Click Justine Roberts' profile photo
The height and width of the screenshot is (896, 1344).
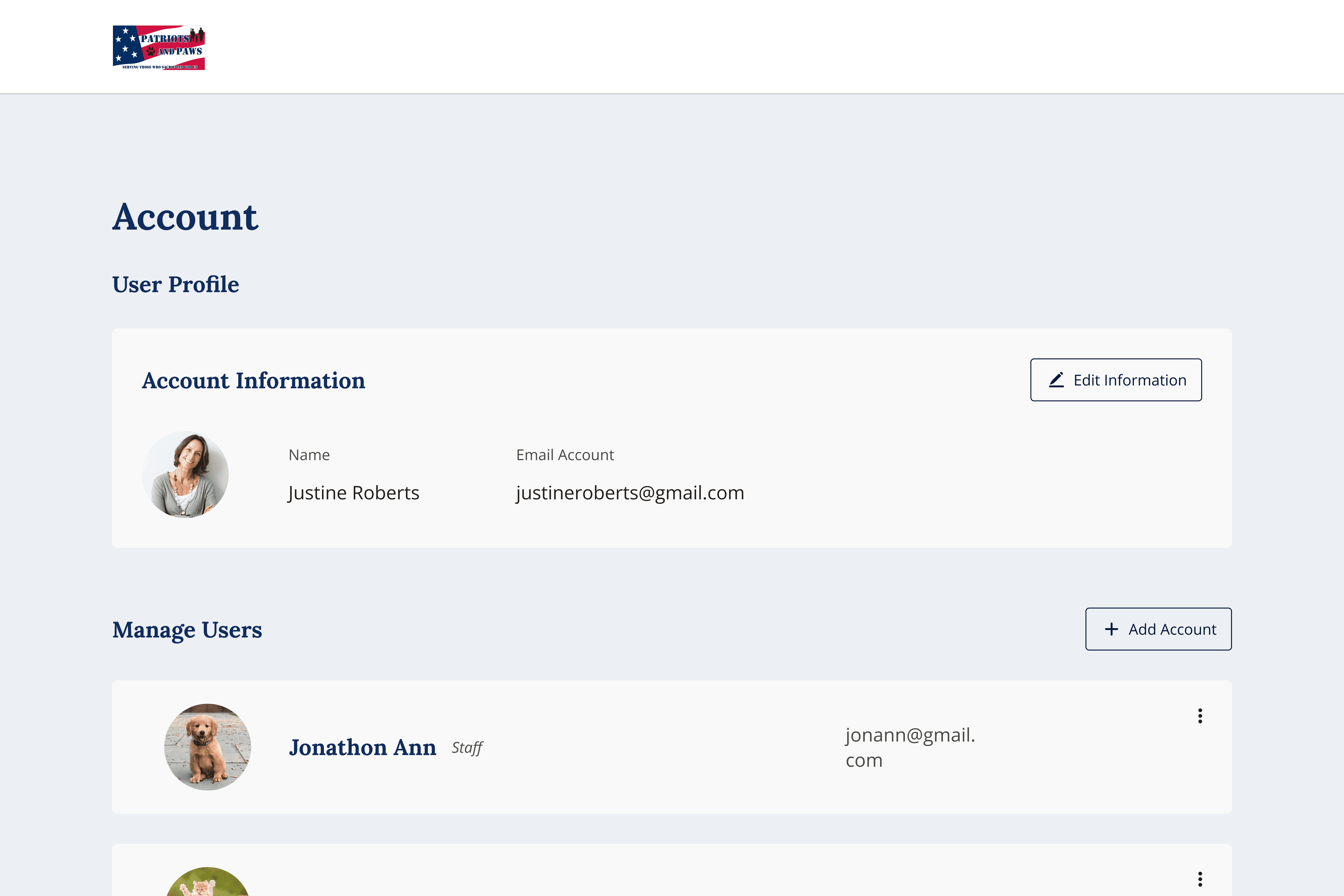(x=185, y=474)
